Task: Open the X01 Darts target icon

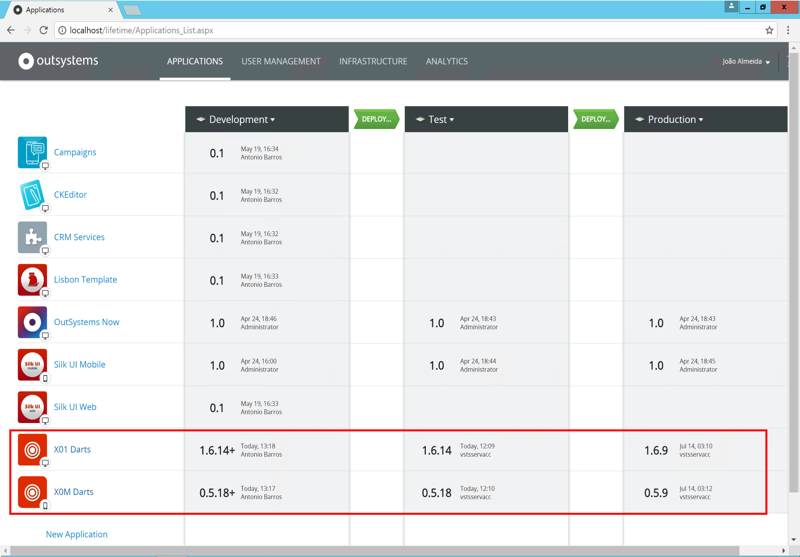Action: [32, 449]
